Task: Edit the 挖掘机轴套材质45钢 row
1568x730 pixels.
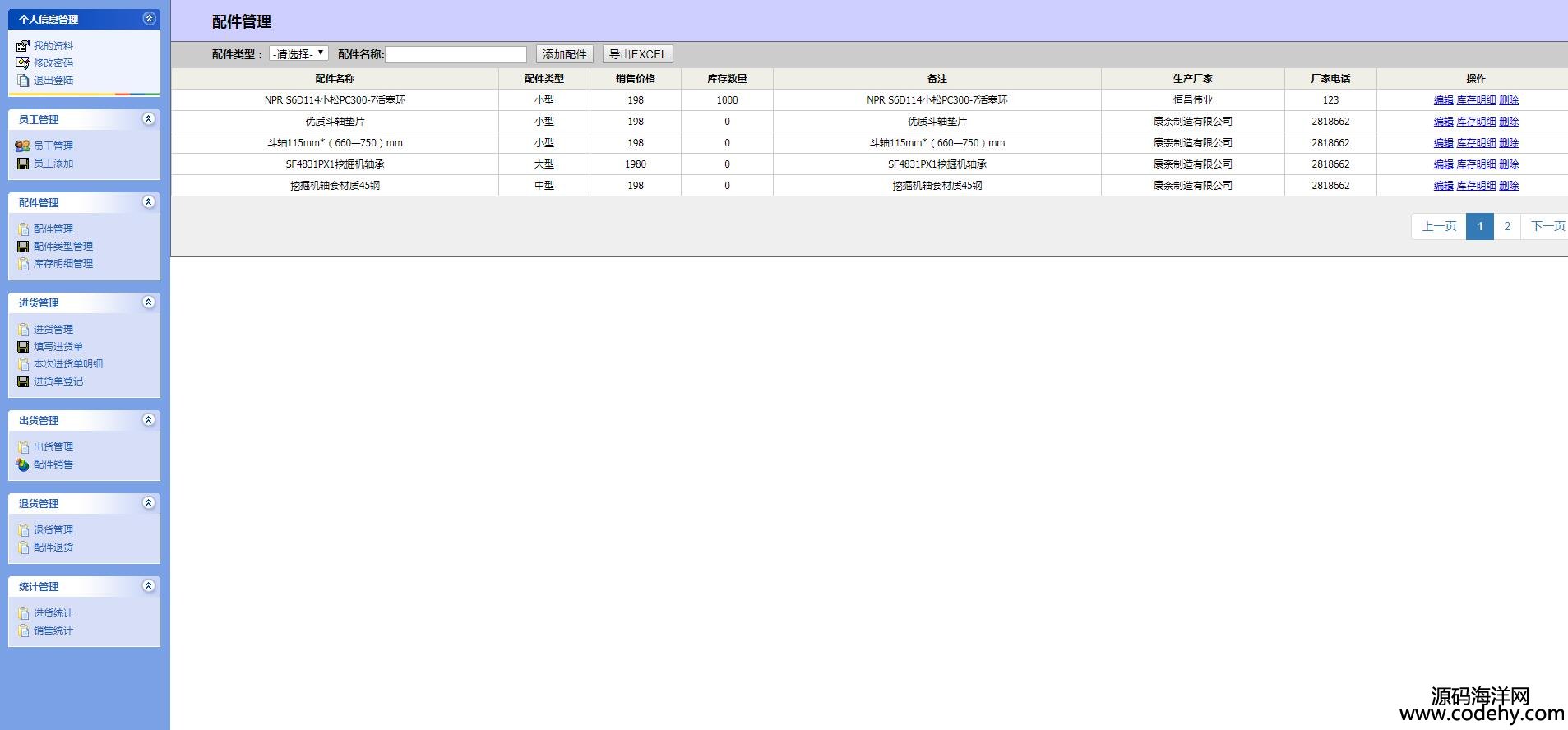Action: coord(1444,186)
